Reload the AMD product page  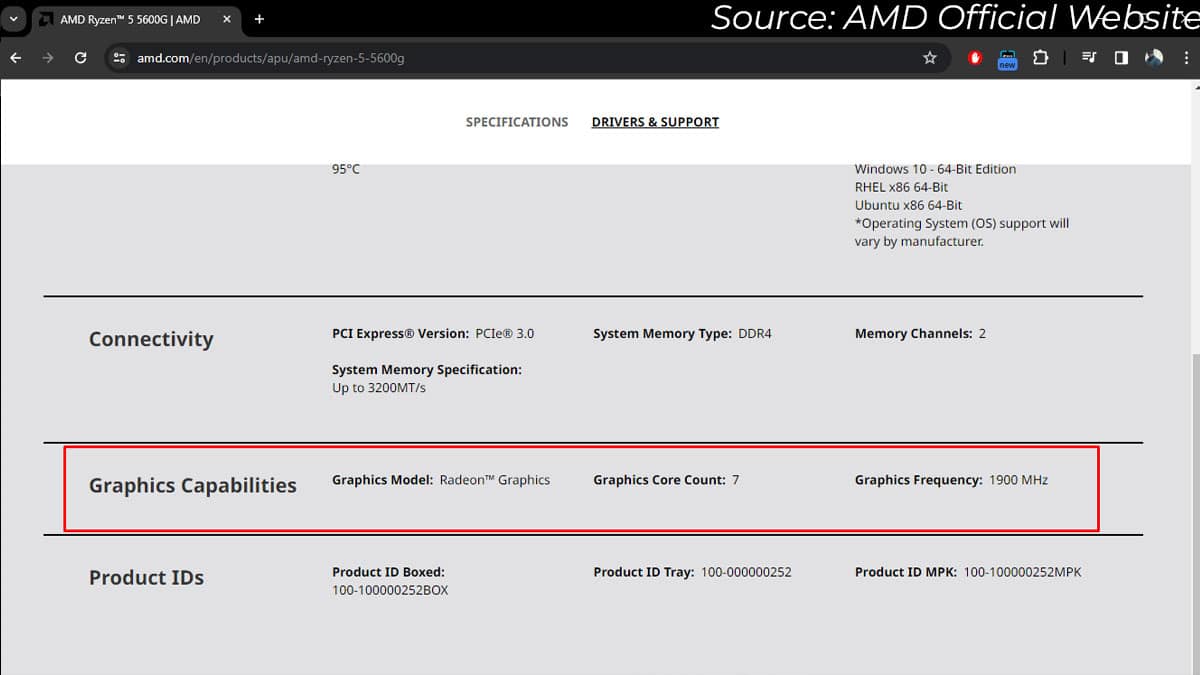pyautogui.click(x=81, y=58)
